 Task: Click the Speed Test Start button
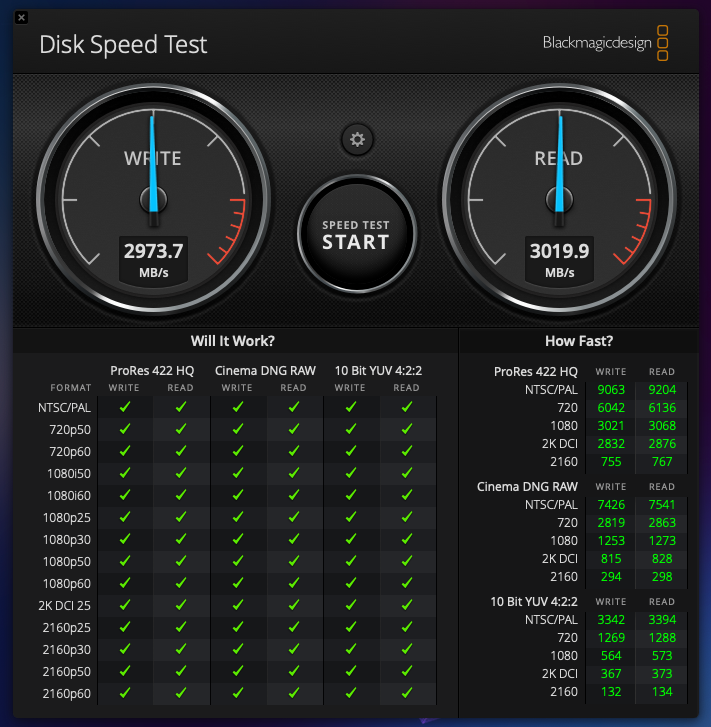(356, 234)
